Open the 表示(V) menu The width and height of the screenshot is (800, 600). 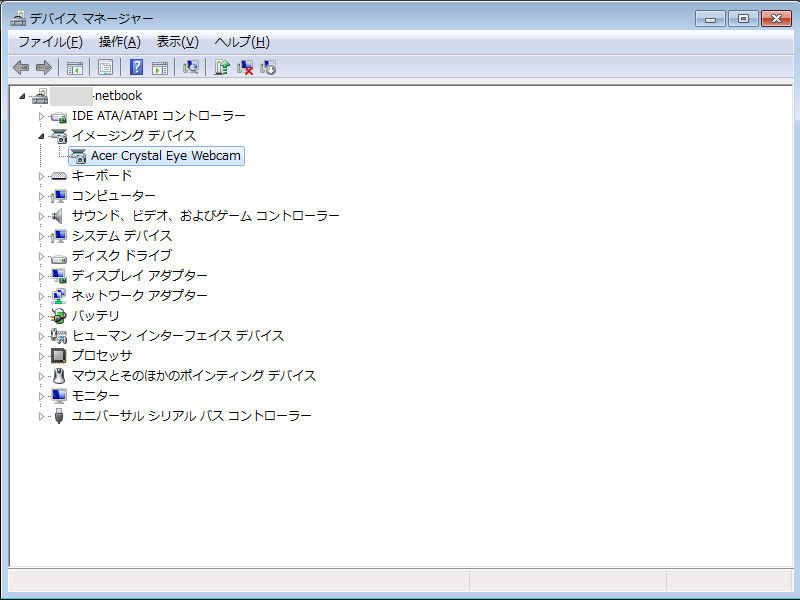[x=175, y=41]
